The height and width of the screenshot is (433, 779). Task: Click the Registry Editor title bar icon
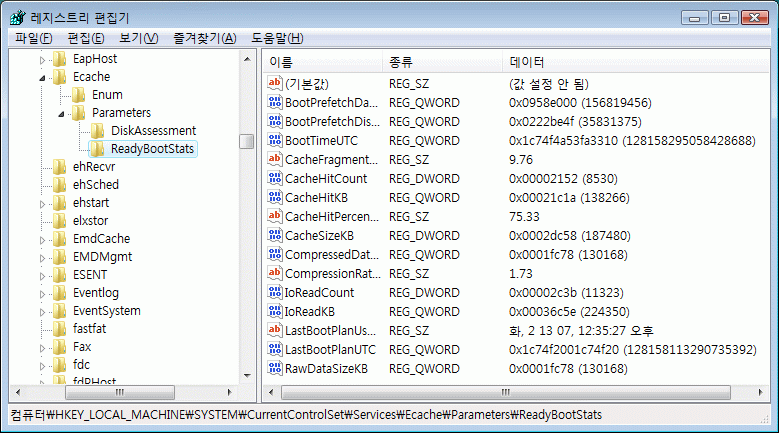[x=18, y=18]
